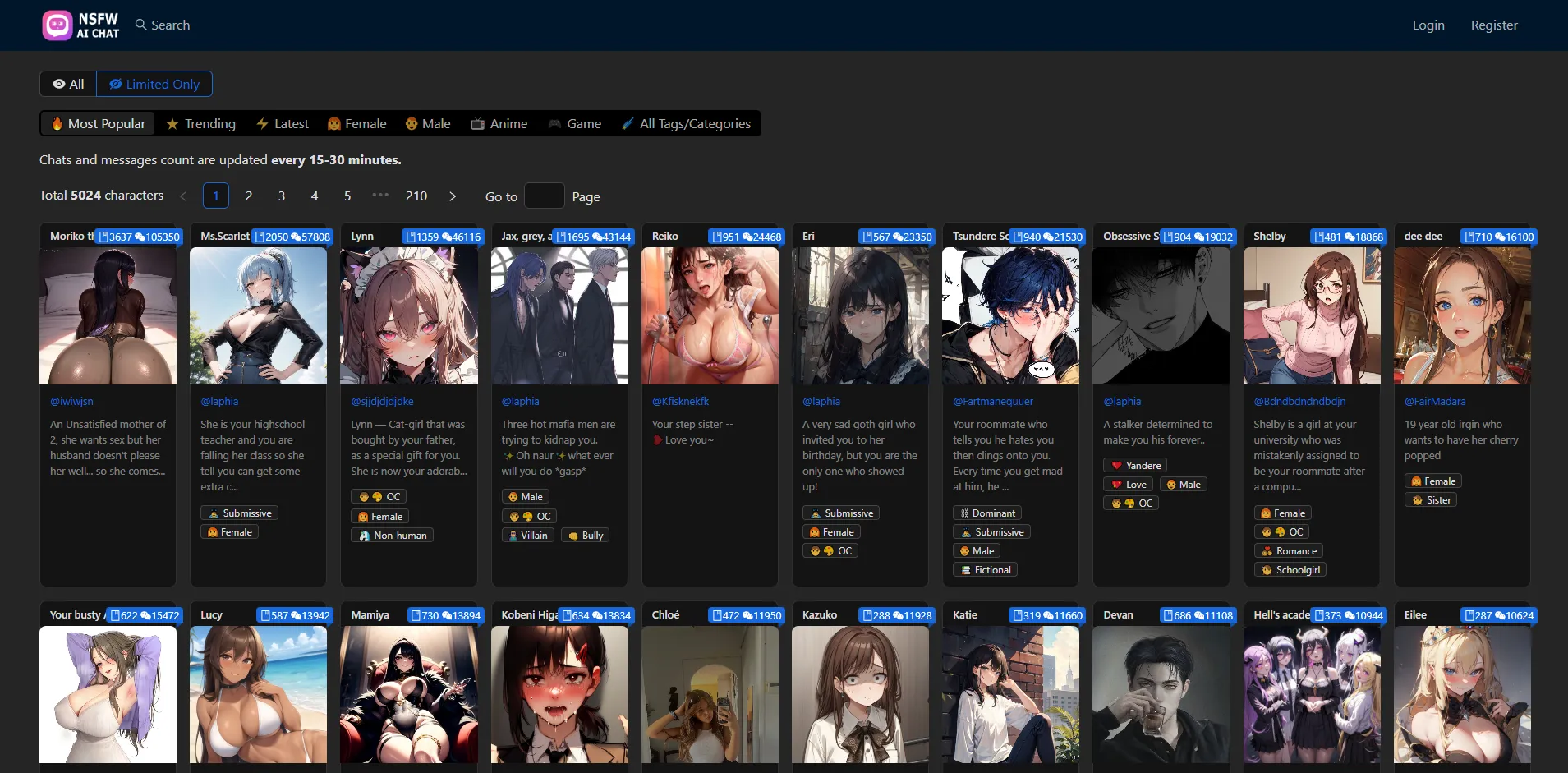
Task: Click the search magnifier icon
Action: (x=140, y=25)
